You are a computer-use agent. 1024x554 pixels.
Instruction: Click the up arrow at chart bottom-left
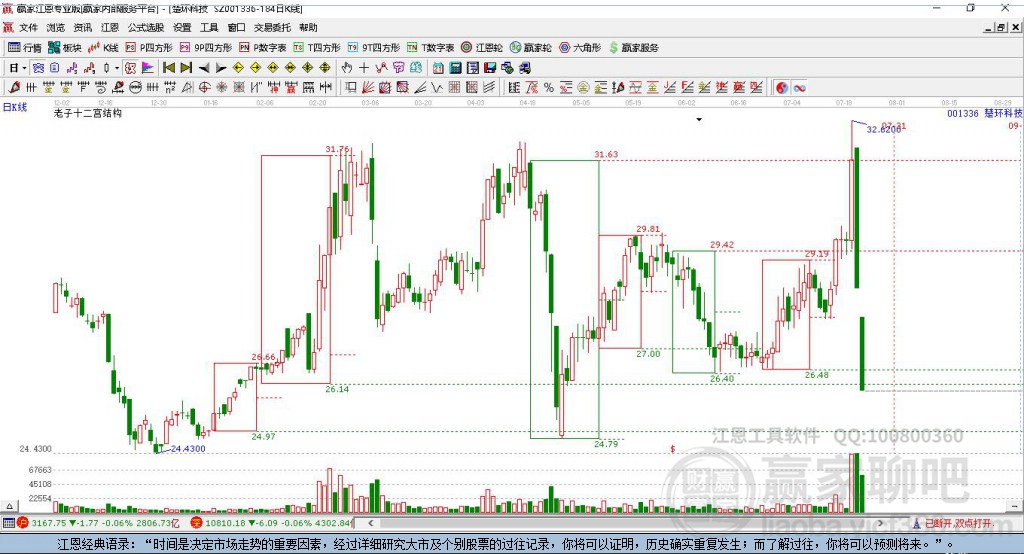pyautogui.click(x=9, y=506)
